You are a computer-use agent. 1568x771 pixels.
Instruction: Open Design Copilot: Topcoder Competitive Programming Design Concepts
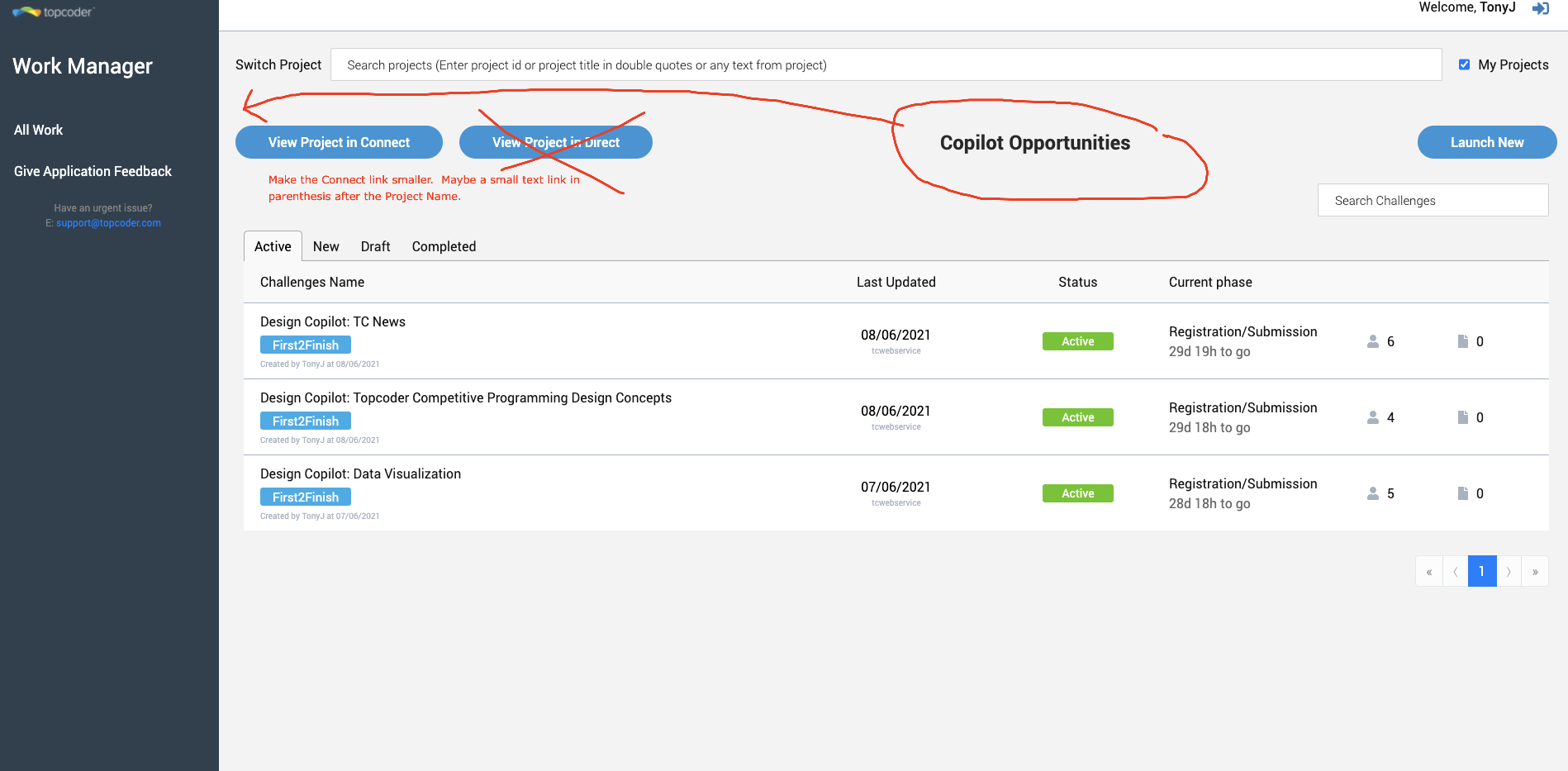tap(466, 397)
